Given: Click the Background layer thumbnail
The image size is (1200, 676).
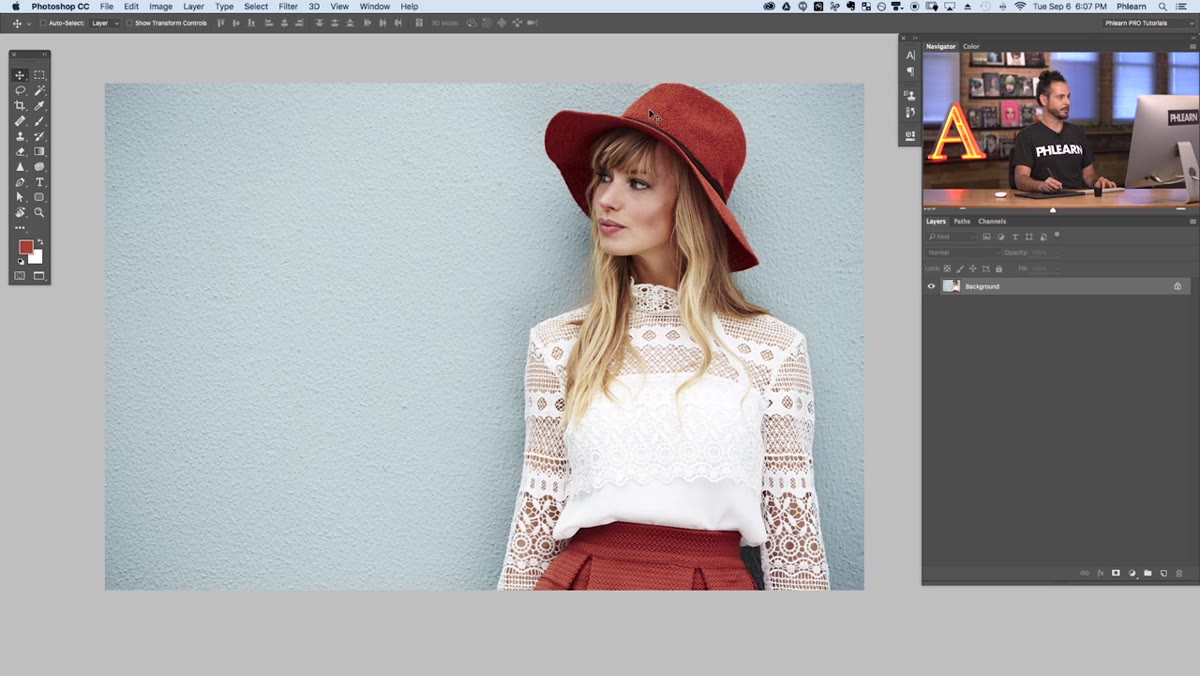Looking at the screenshot, I should click(x=951, y=286).
